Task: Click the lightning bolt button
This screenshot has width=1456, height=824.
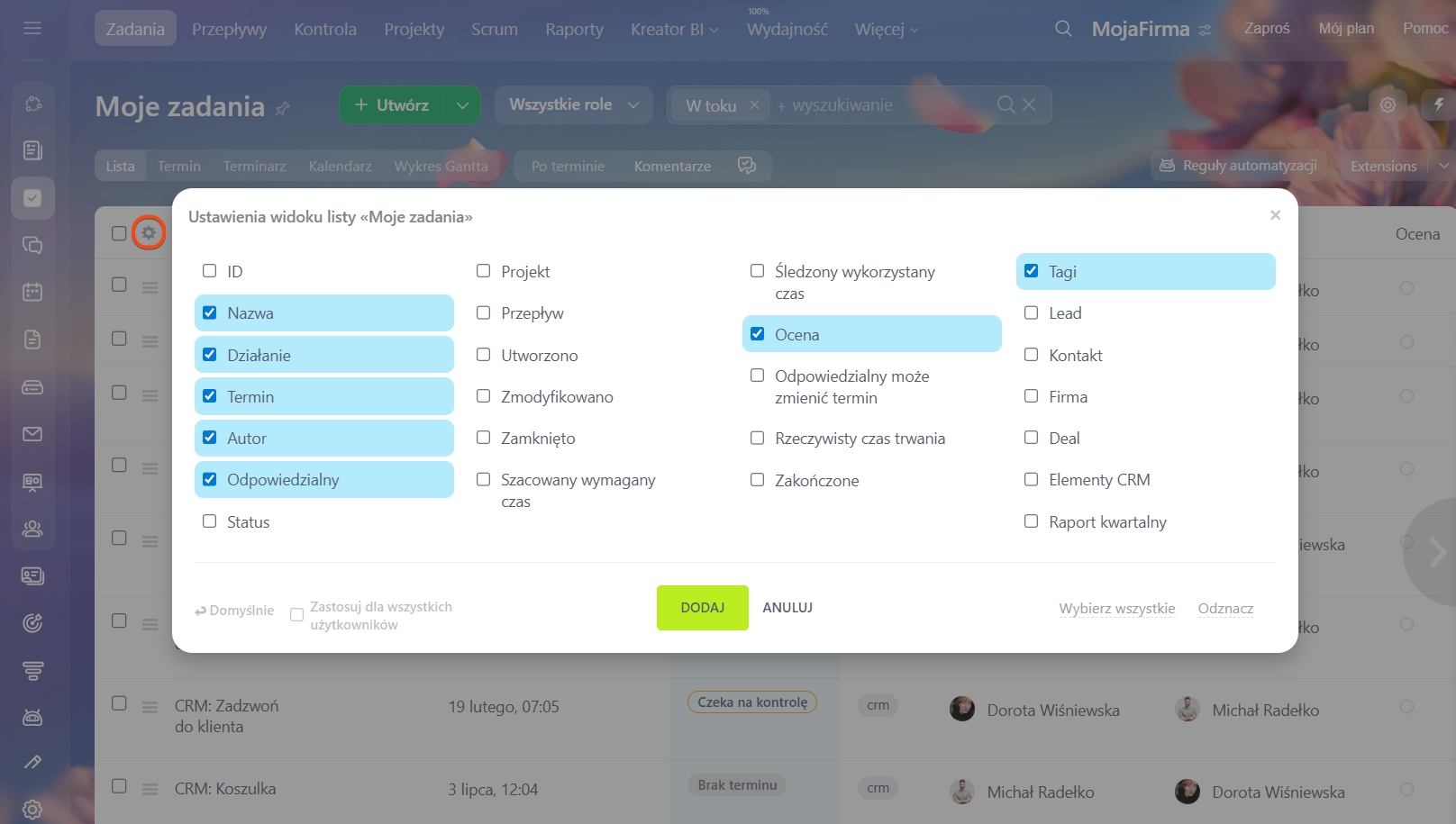Action: (x=1439, y=104)
